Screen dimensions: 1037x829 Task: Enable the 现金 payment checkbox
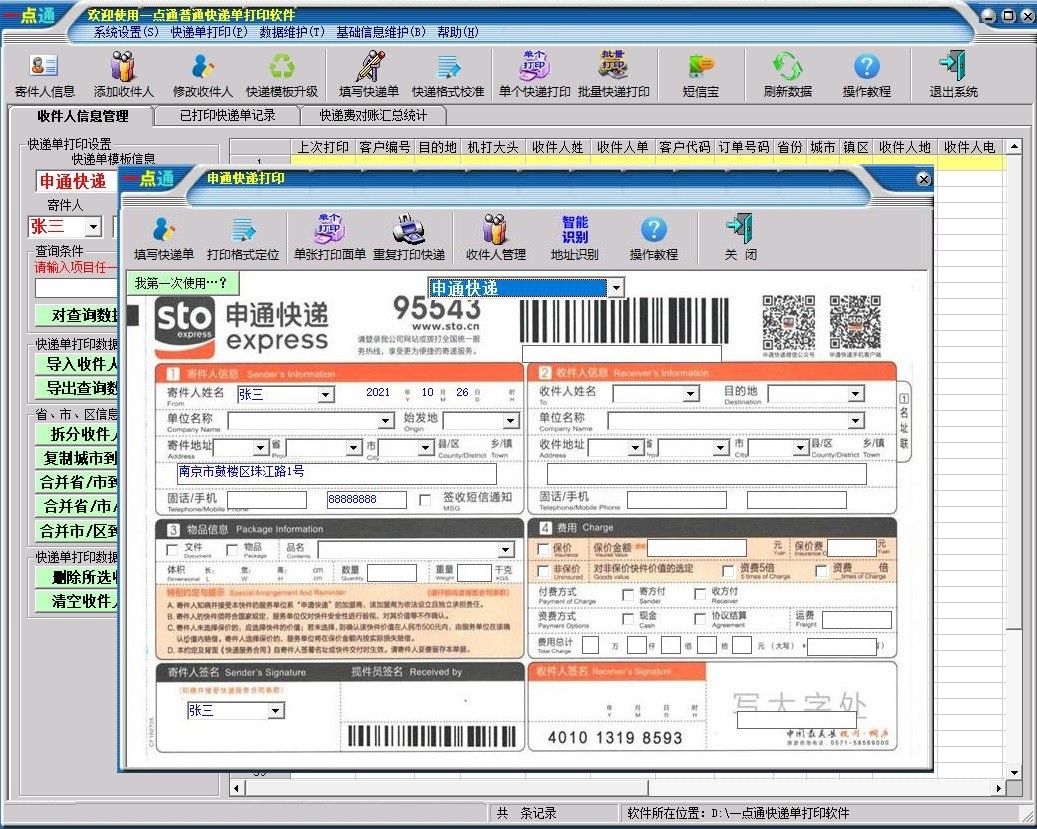tap(626, 617)
